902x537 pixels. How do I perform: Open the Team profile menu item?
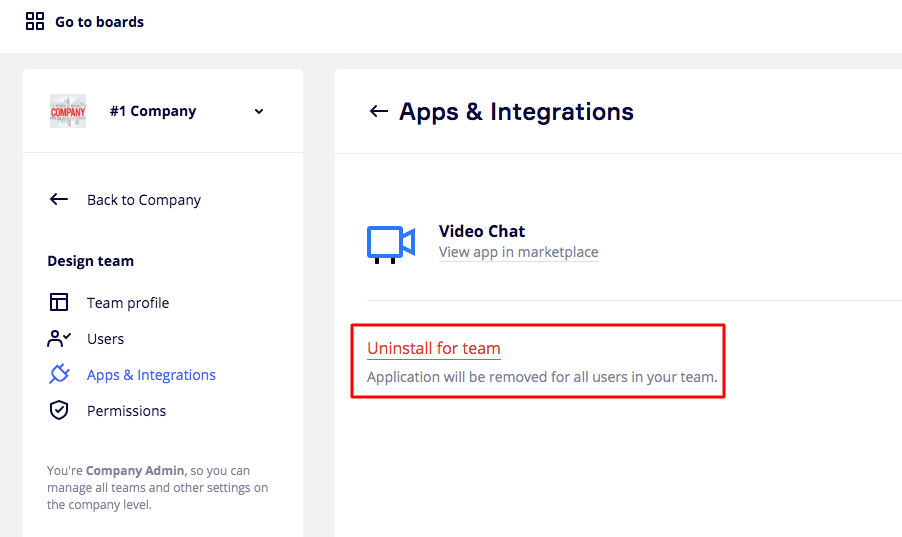[x=128, y=303]
